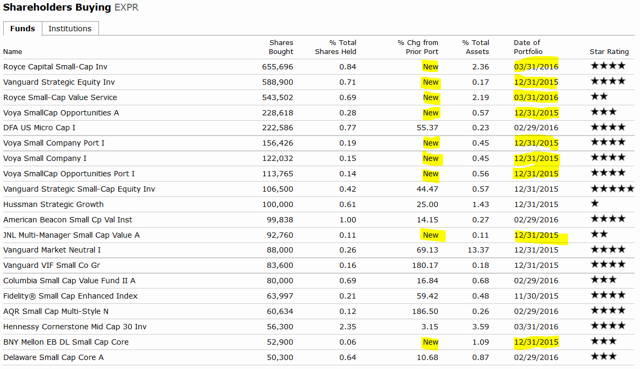This screenshot has width=640, height=369.
Task: Click shares bought value 655,696
Action: coord(278,67)
